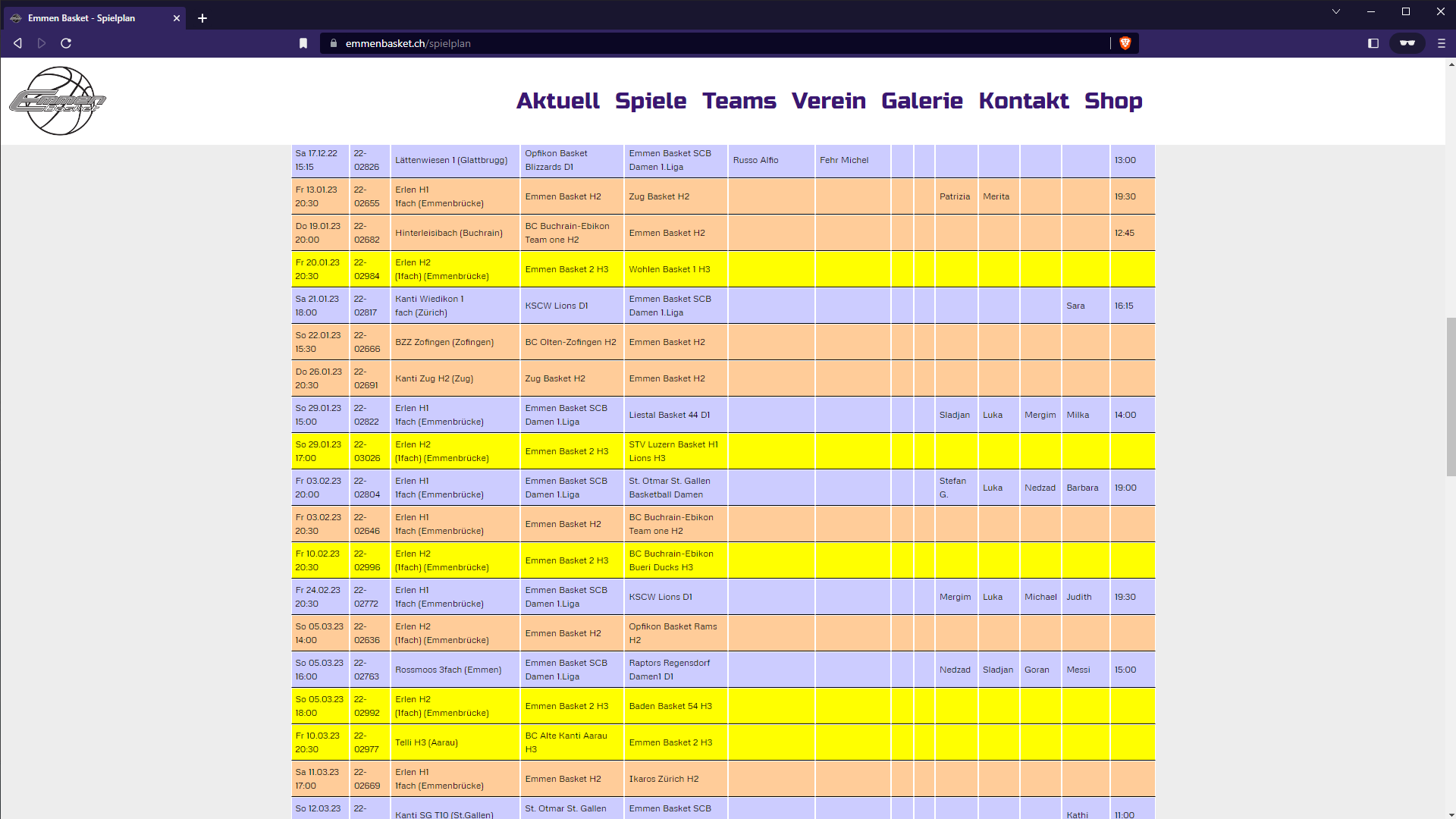This screenshot has height=819, width=1456.
Task: Open the browser hamburger menu
Action: click(x=1442, y=43)
